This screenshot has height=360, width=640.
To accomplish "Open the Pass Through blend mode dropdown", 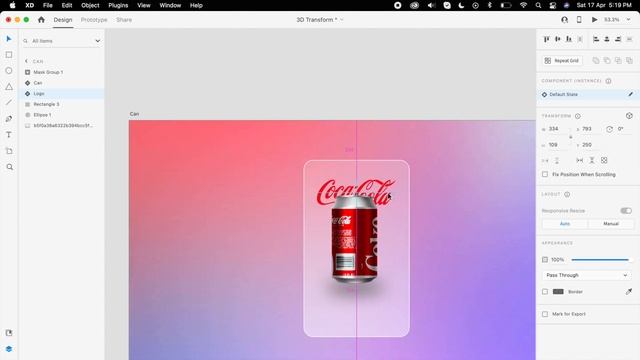I will point(587,275).
